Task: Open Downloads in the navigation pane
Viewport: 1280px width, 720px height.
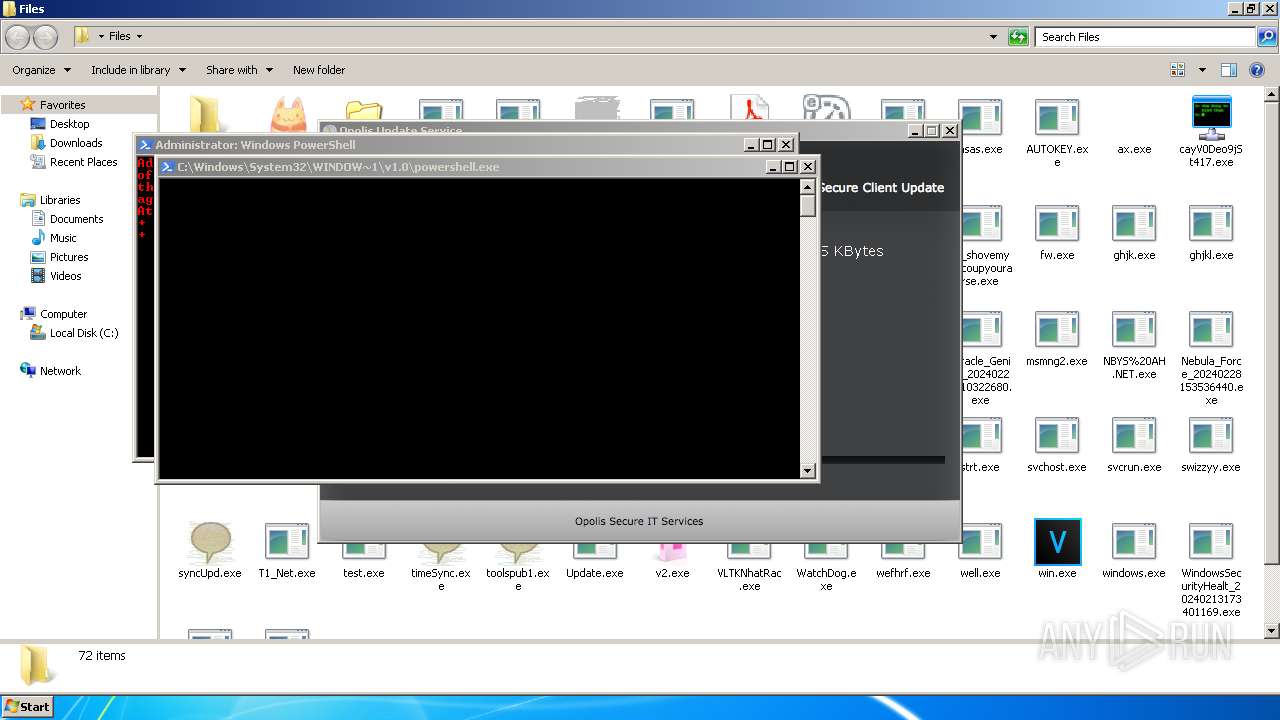Action: pyautogui.click(x=76, y=143)
